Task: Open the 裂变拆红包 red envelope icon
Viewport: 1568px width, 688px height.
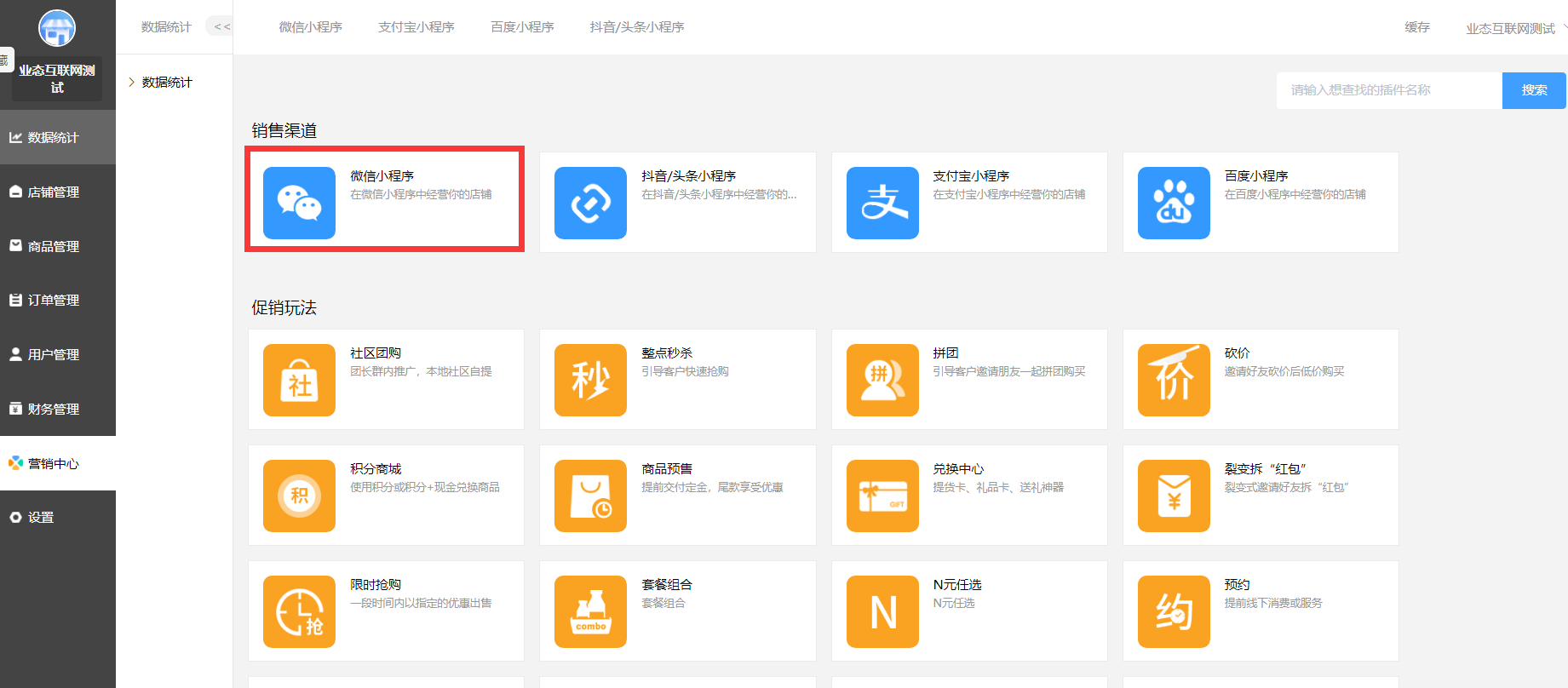Action: 1174,496
